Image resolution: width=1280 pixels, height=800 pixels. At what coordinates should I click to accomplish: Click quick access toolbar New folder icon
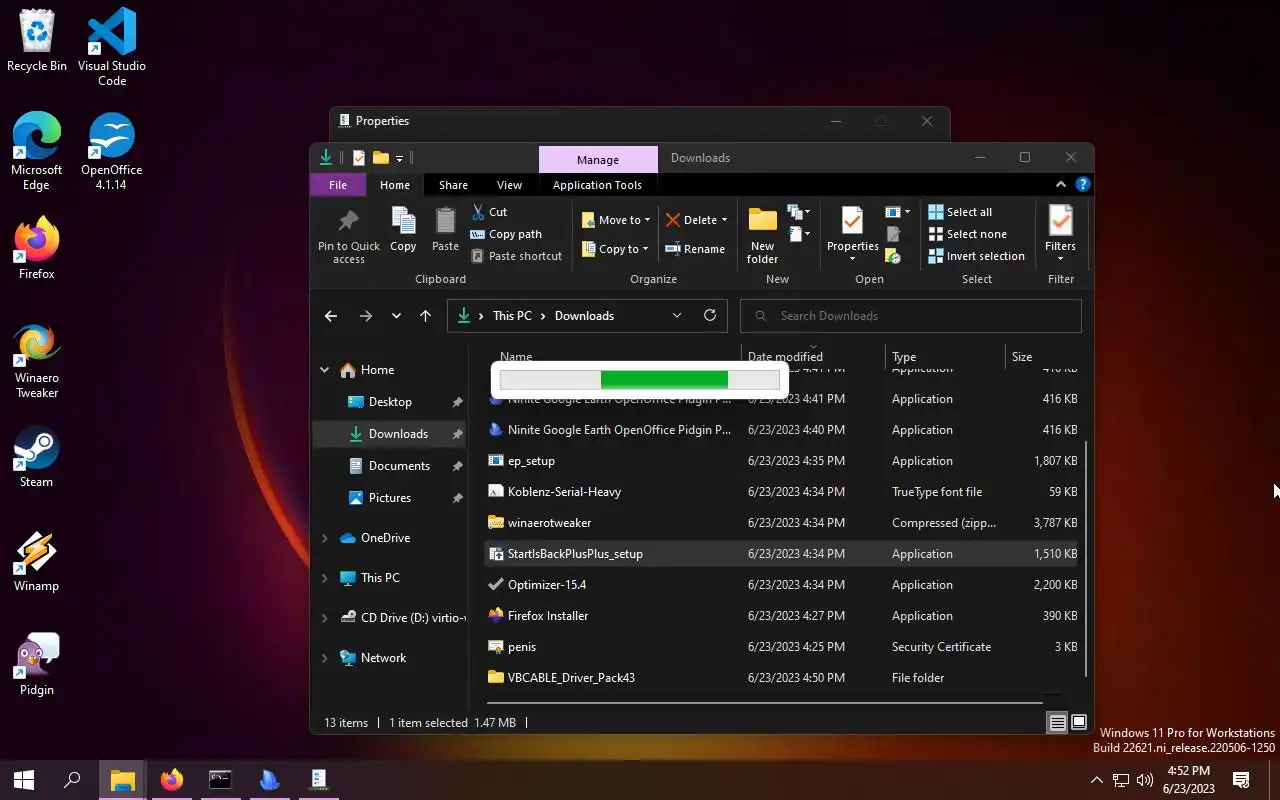380,158
